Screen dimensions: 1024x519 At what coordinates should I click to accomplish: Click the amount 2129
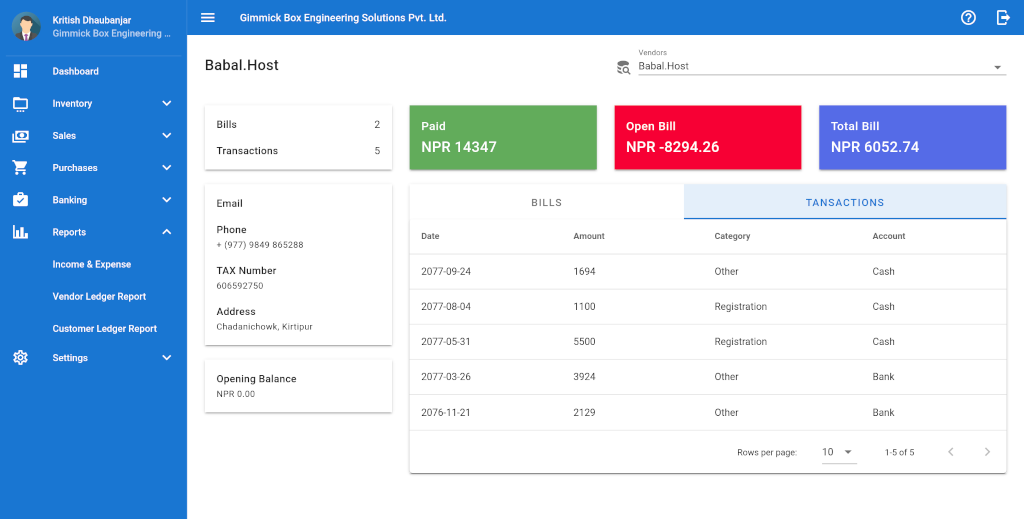(584, 413)
